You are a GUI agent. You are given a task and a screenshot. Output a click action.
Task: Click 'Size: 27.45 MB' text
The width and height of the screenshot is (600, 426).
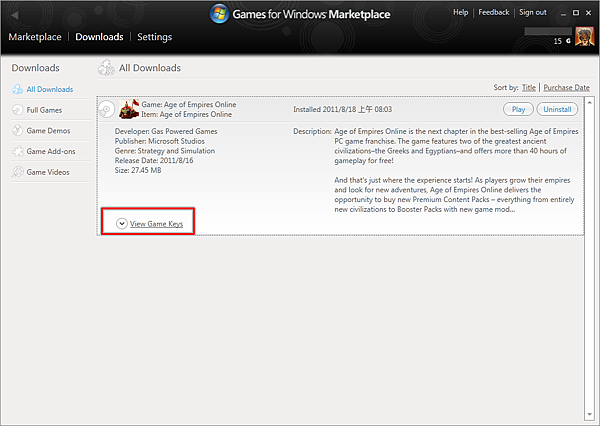click(138, 170)
